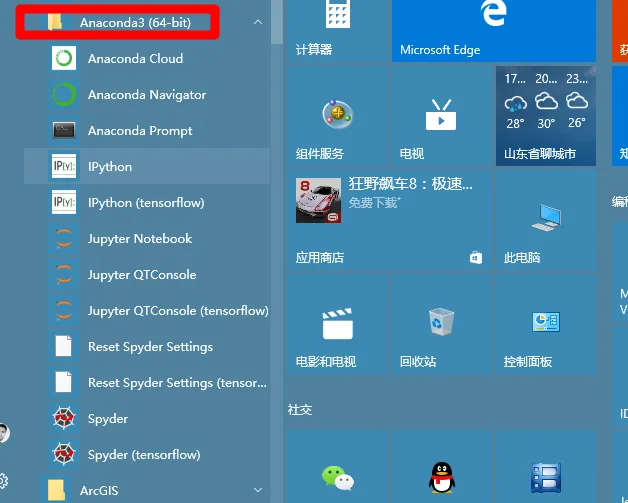Launch Jupyter Notebook icon
The height and width of the screenshot is (503, 628).
(x=64, y=239)
